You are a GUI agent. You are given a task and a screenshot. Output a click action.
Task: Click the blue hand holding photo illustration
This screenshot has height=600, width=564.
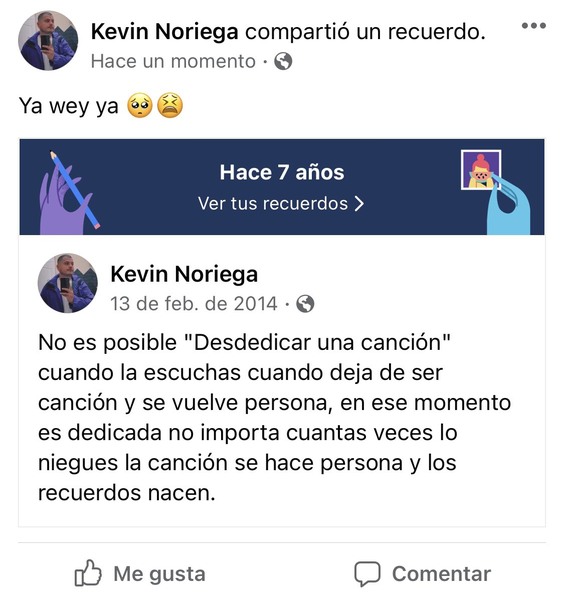496,192
